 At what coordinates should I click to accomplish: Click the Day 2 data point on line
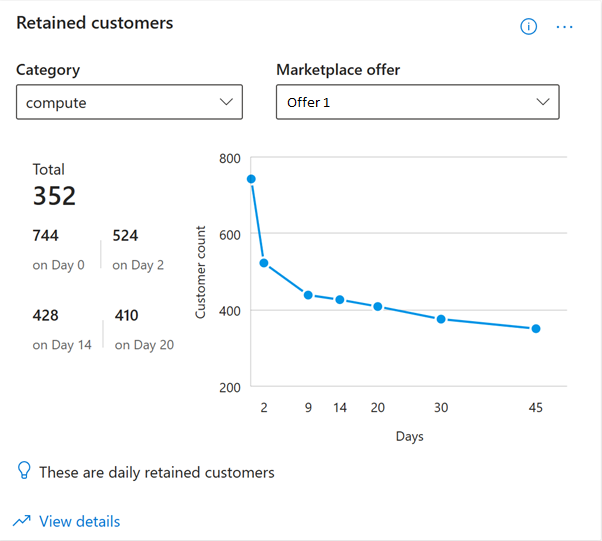264,263
